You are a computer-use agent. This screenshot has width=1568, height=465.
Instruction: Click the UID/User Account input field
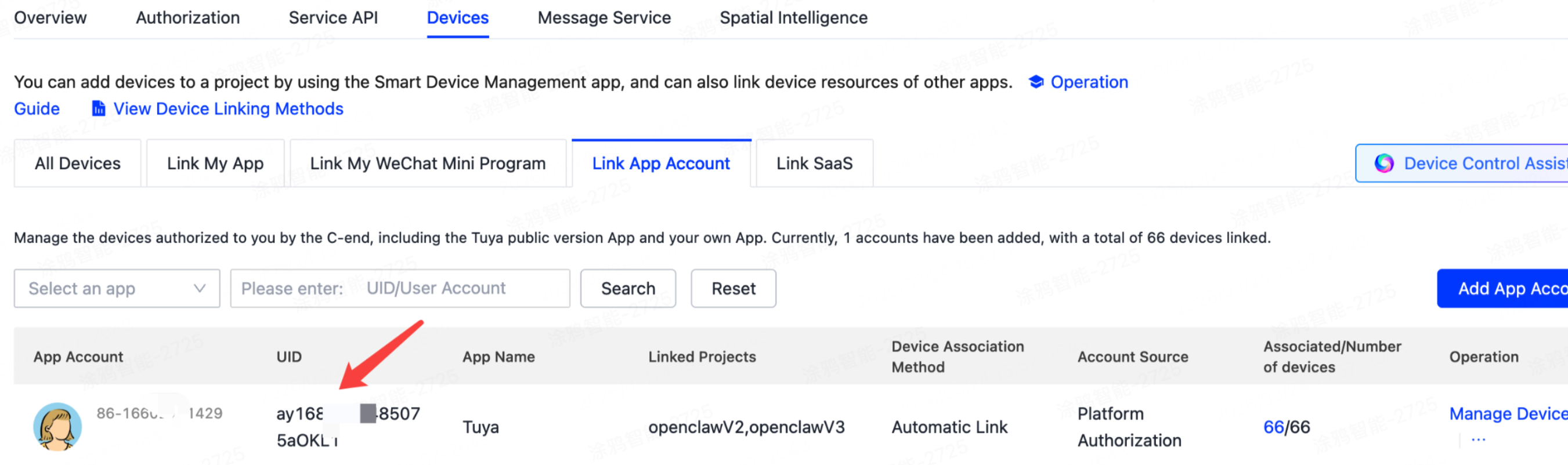pos(400,288)
